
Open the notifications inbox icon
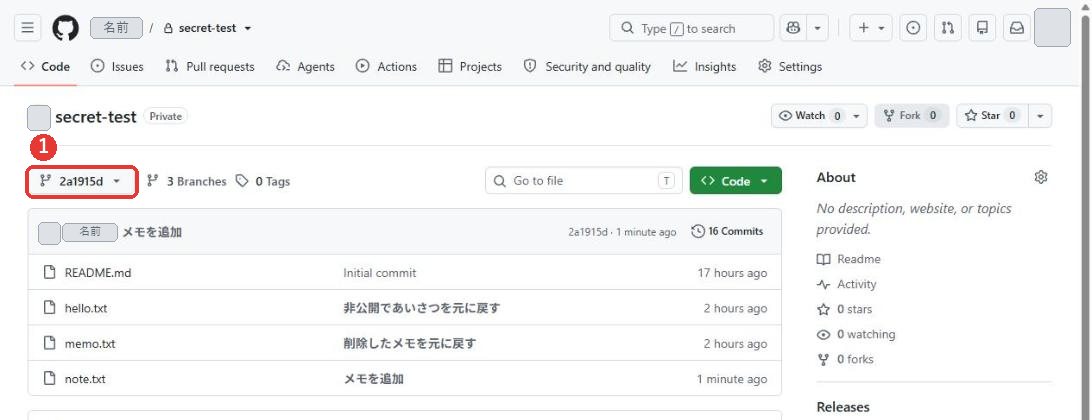pyautogui.click(x=1017, y=28)
